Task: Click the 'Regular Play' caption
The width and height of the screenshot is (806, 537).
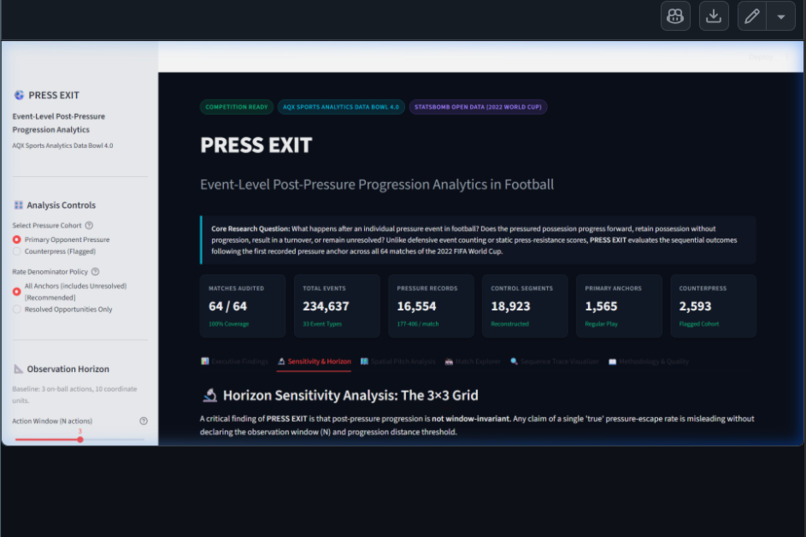Action: (x=601, y=324)
